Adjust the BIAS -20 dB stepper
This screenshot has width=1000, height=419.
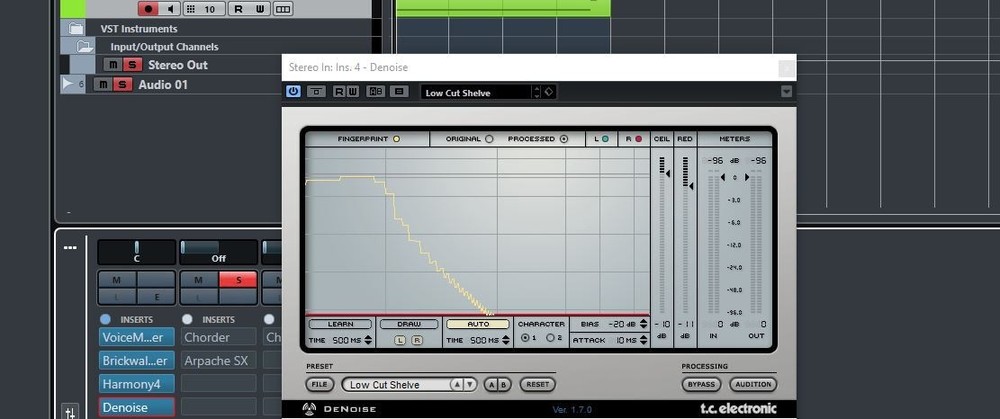[x=643, y=324]
